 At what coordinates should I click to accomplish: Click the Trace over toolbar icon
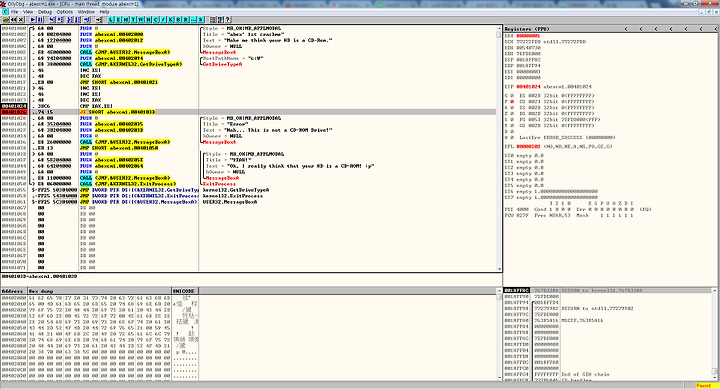(78, 20)
